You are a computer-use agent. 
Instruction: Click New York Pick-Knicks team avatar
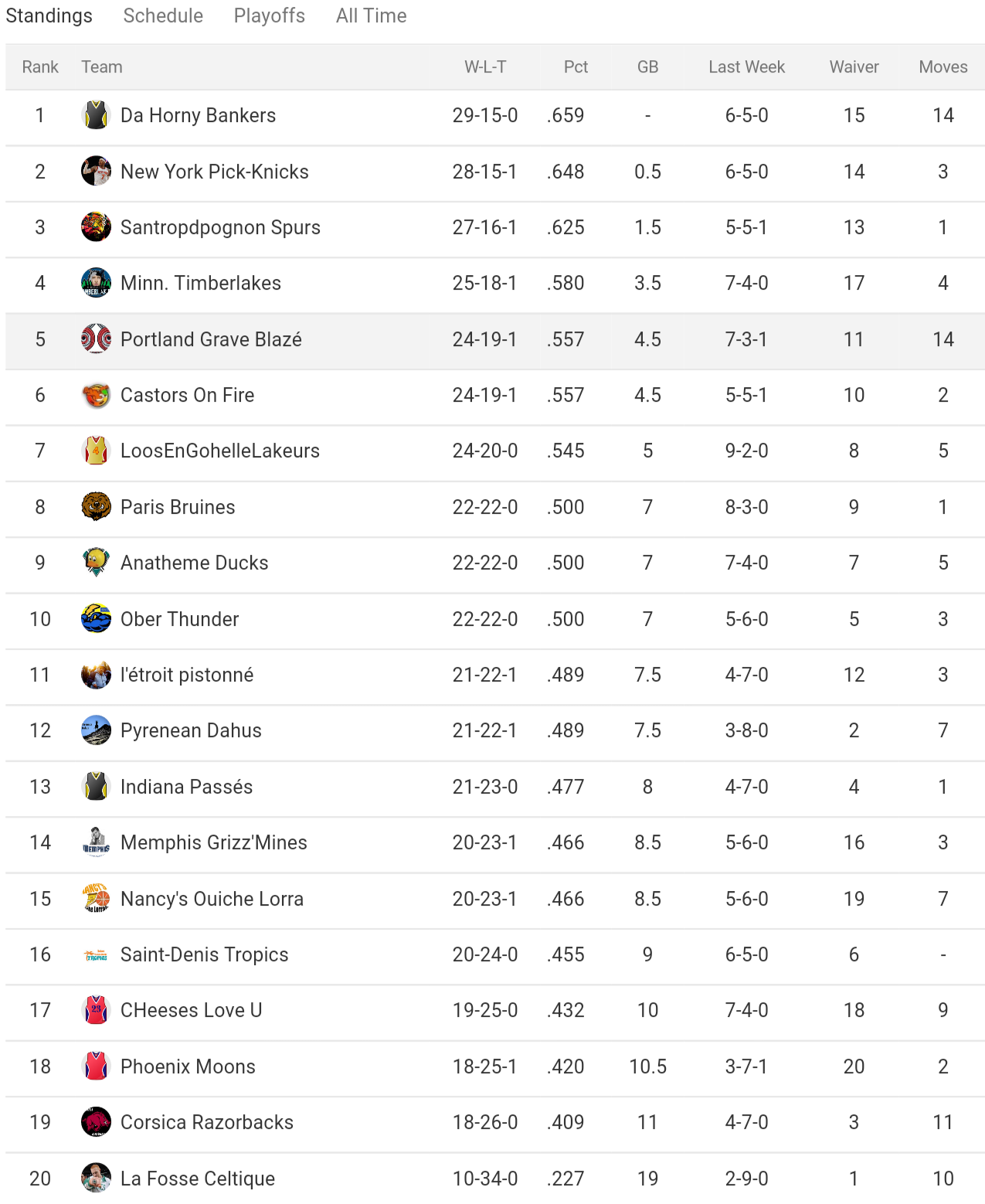96,171
